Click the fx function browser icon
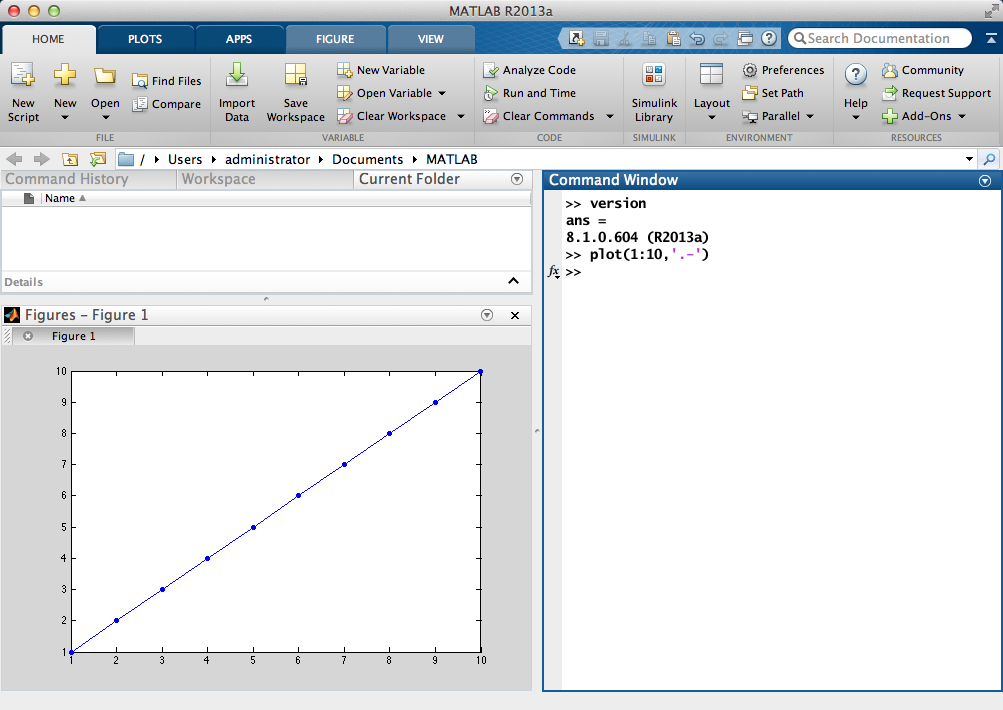This screenshot has height=710, width=1003. 554,272
